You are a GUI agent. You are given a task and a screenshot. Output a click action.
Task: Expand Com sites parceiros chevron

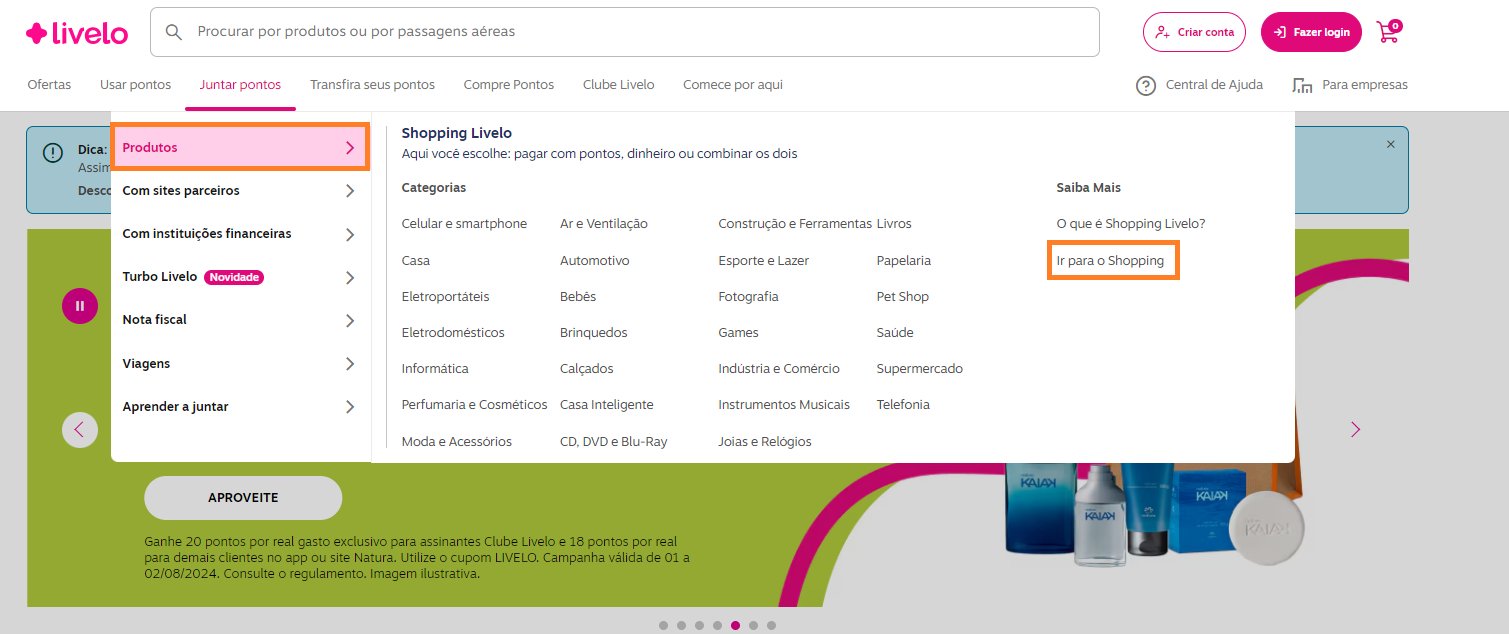(x=350, y=191)
